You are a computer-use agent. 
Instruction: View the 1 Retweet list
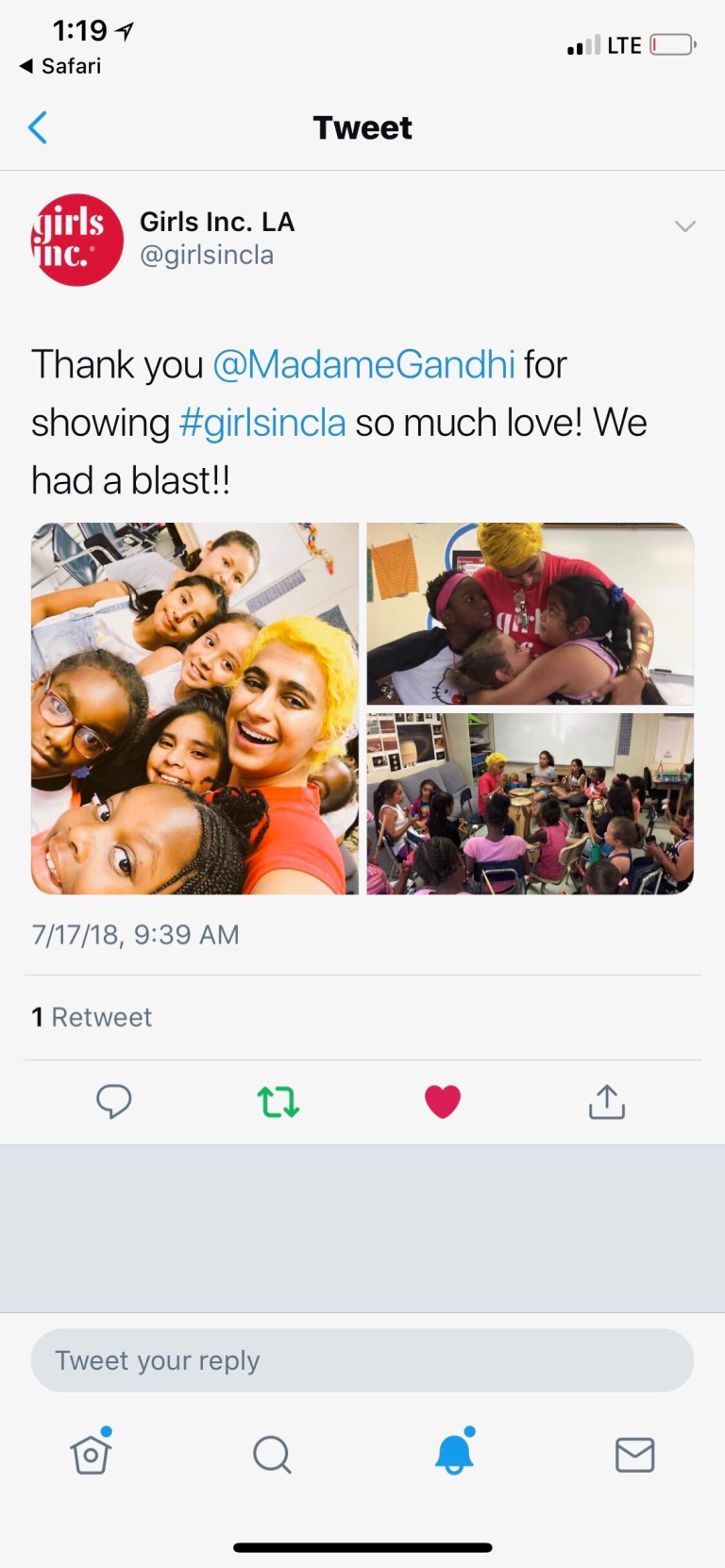click(x=92, y=1017)
